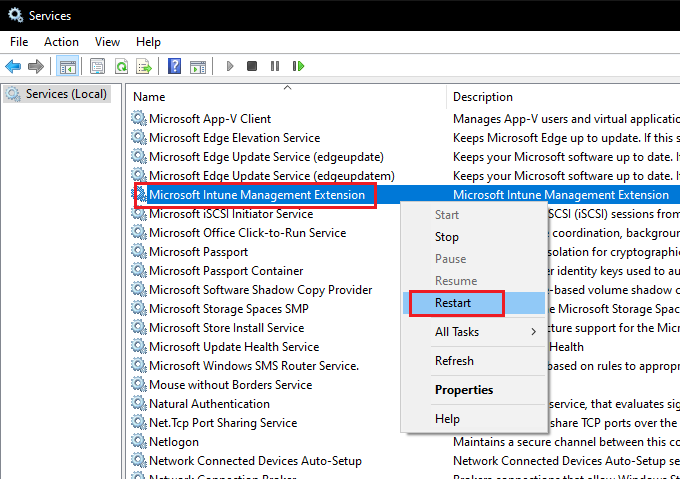Select Network Connected Devices Auto-Setup service

(255, 461)
